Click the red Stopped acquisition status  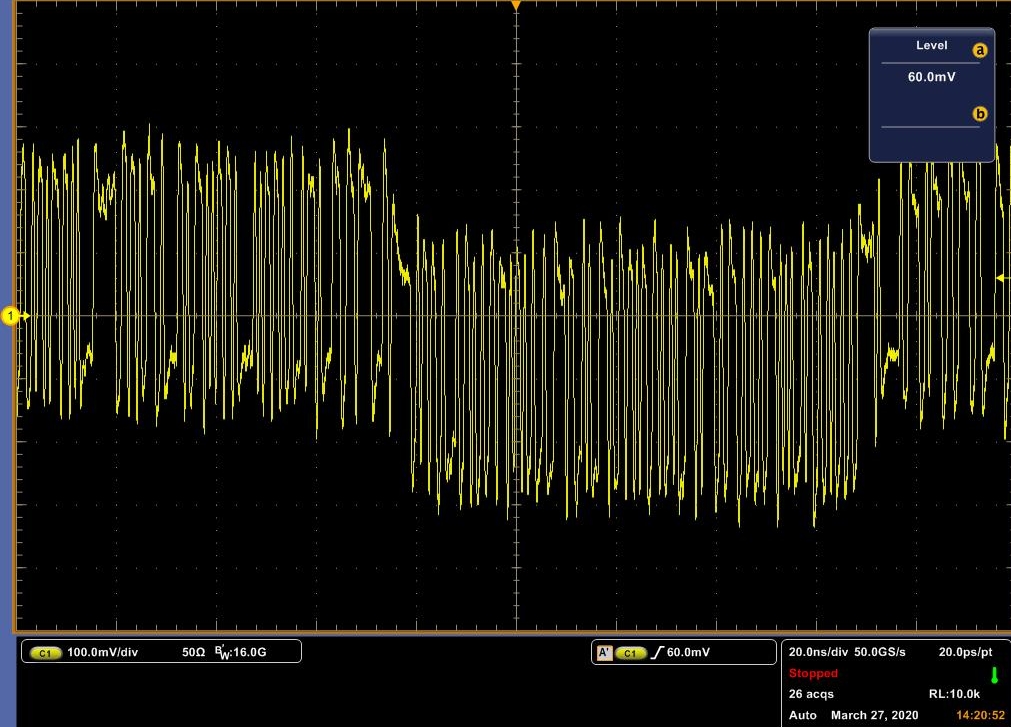(x=813, y=674)
